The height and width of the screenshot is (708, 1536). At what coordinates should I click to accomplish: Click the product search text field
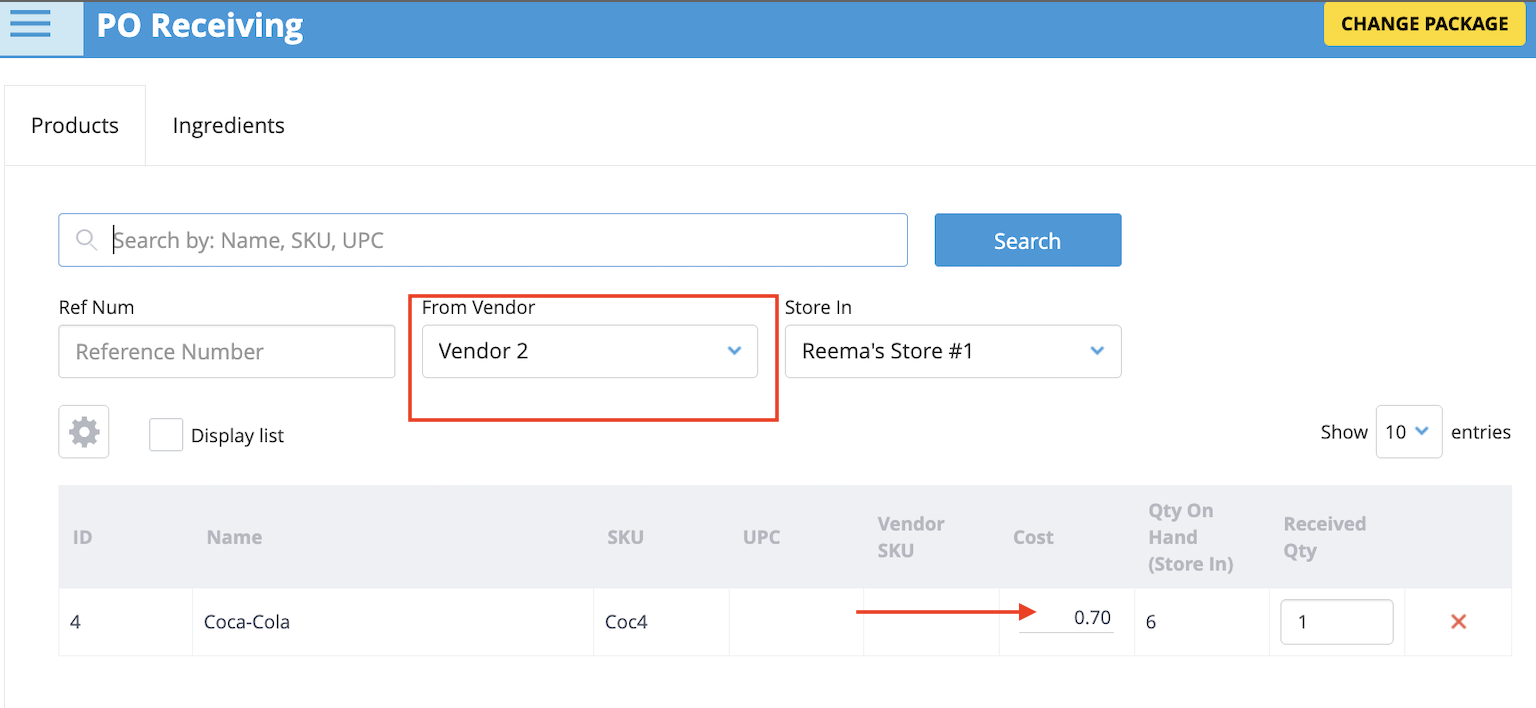(505, 240)
